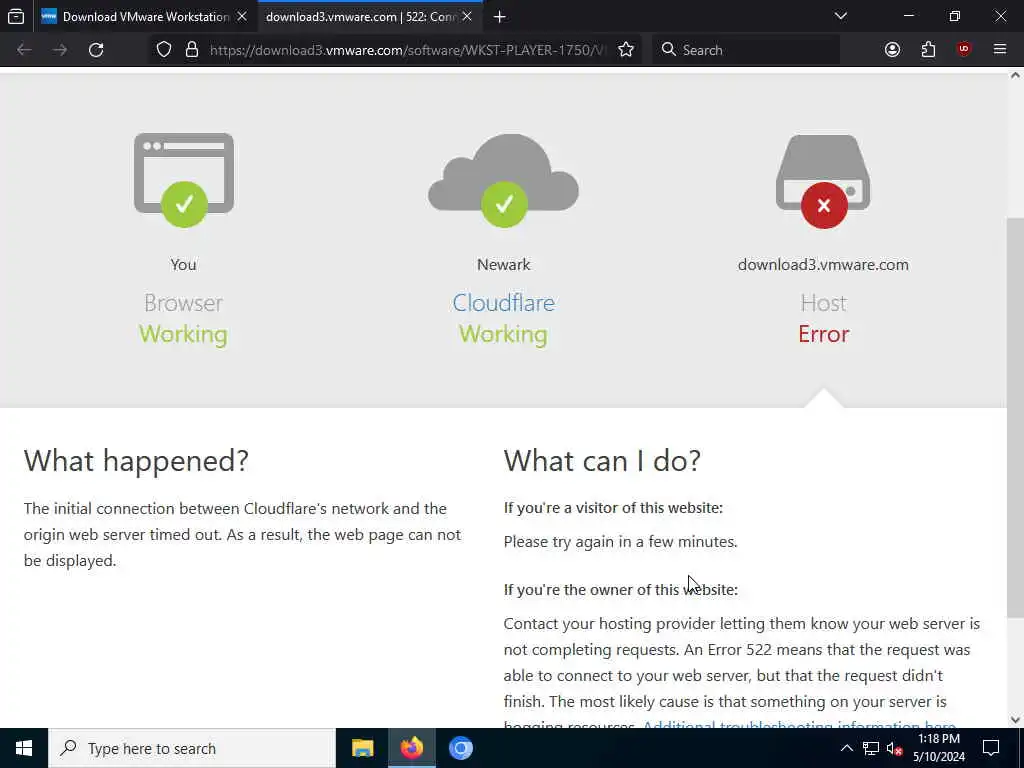The width and height of the screenshot is (1024, 768).
Task: Click the Firefox taskbar icon
Action: pos(411,748)
